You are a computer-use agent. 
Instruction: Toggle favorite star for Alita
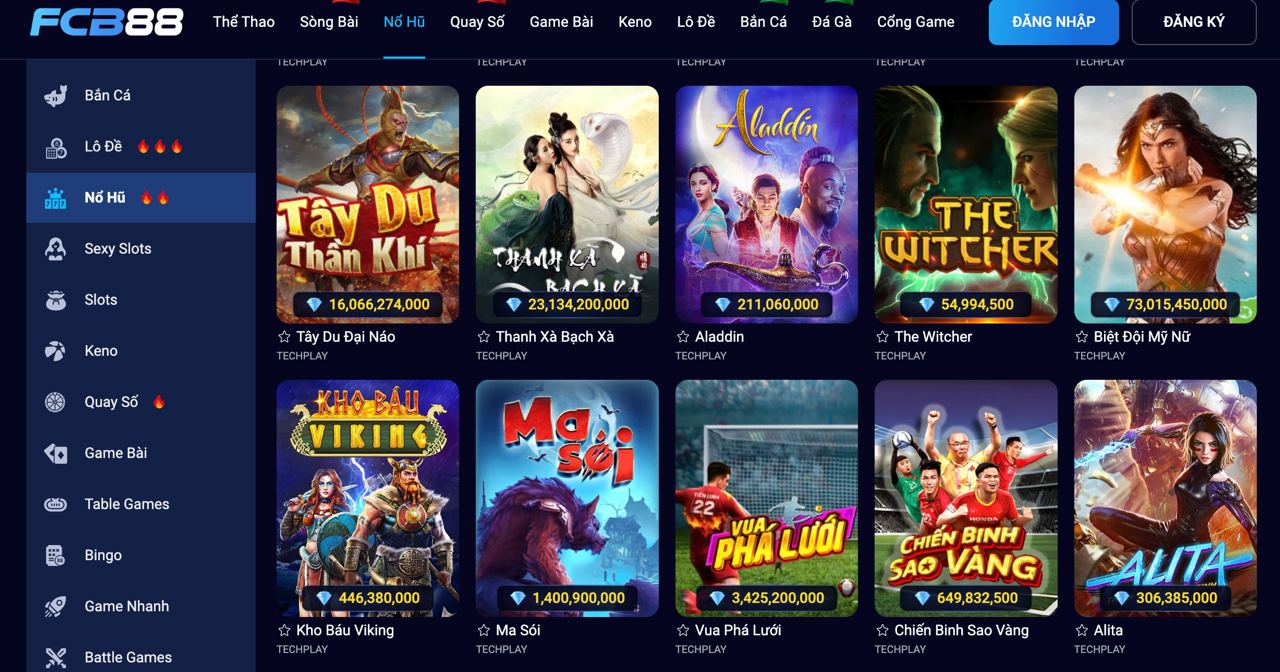click(1081, 631)
